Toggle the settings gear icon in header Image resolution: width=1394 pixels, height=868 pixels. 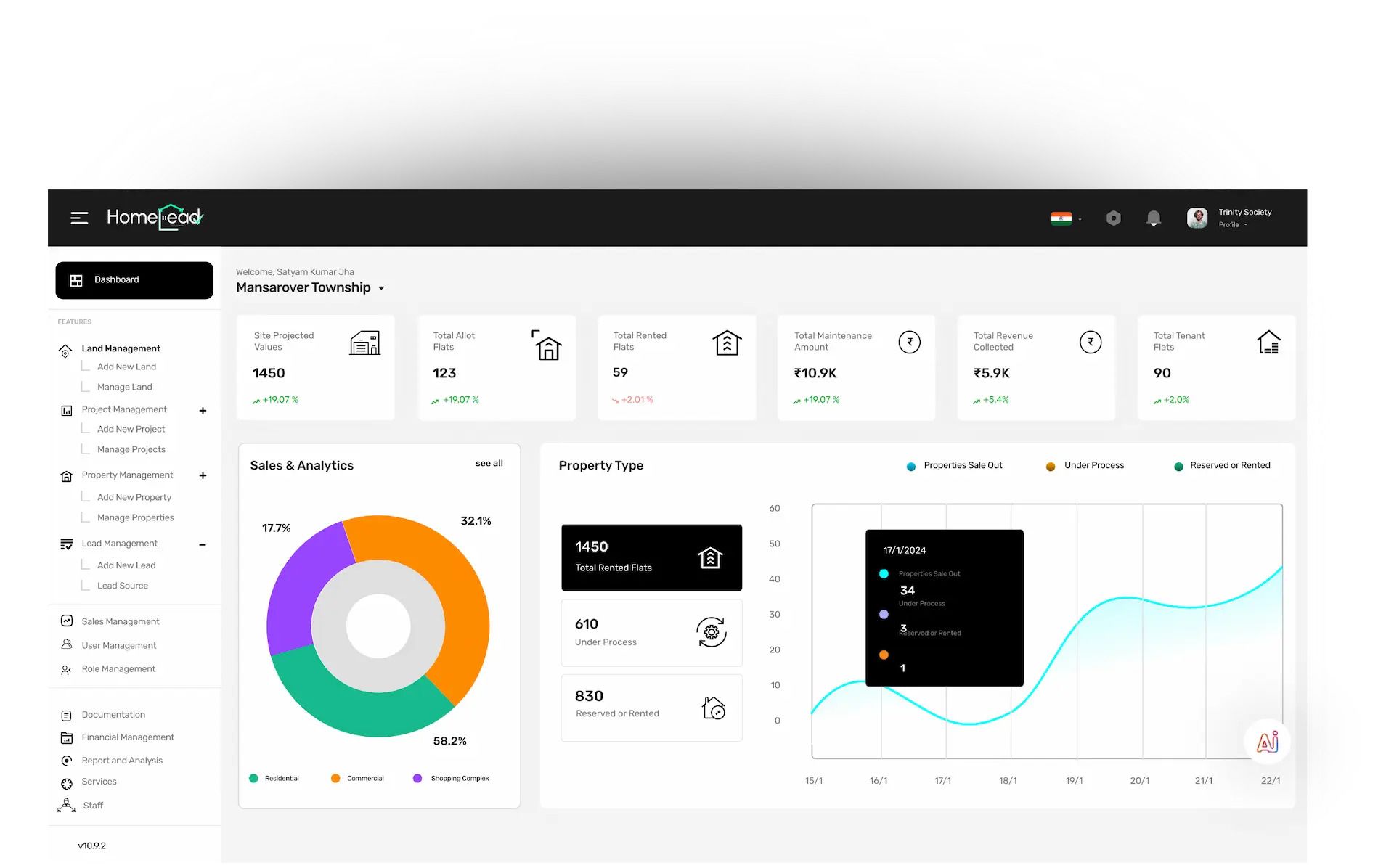pos(1113,218)
